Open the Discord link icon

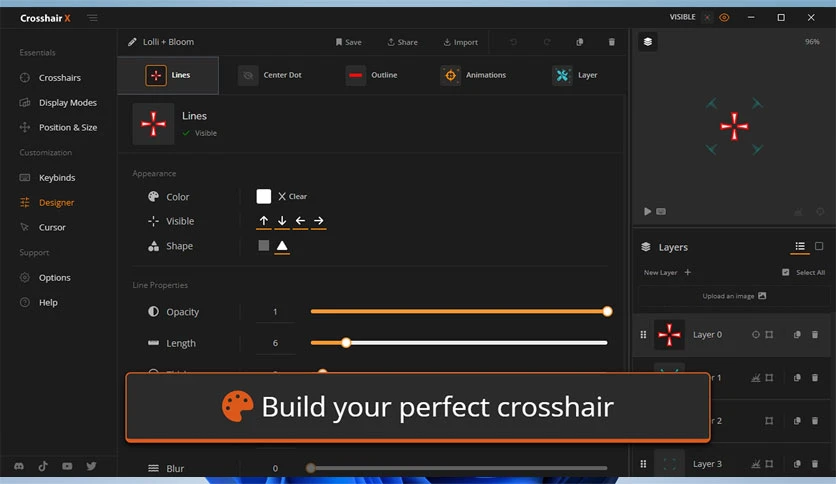click(x=19, y=466)
